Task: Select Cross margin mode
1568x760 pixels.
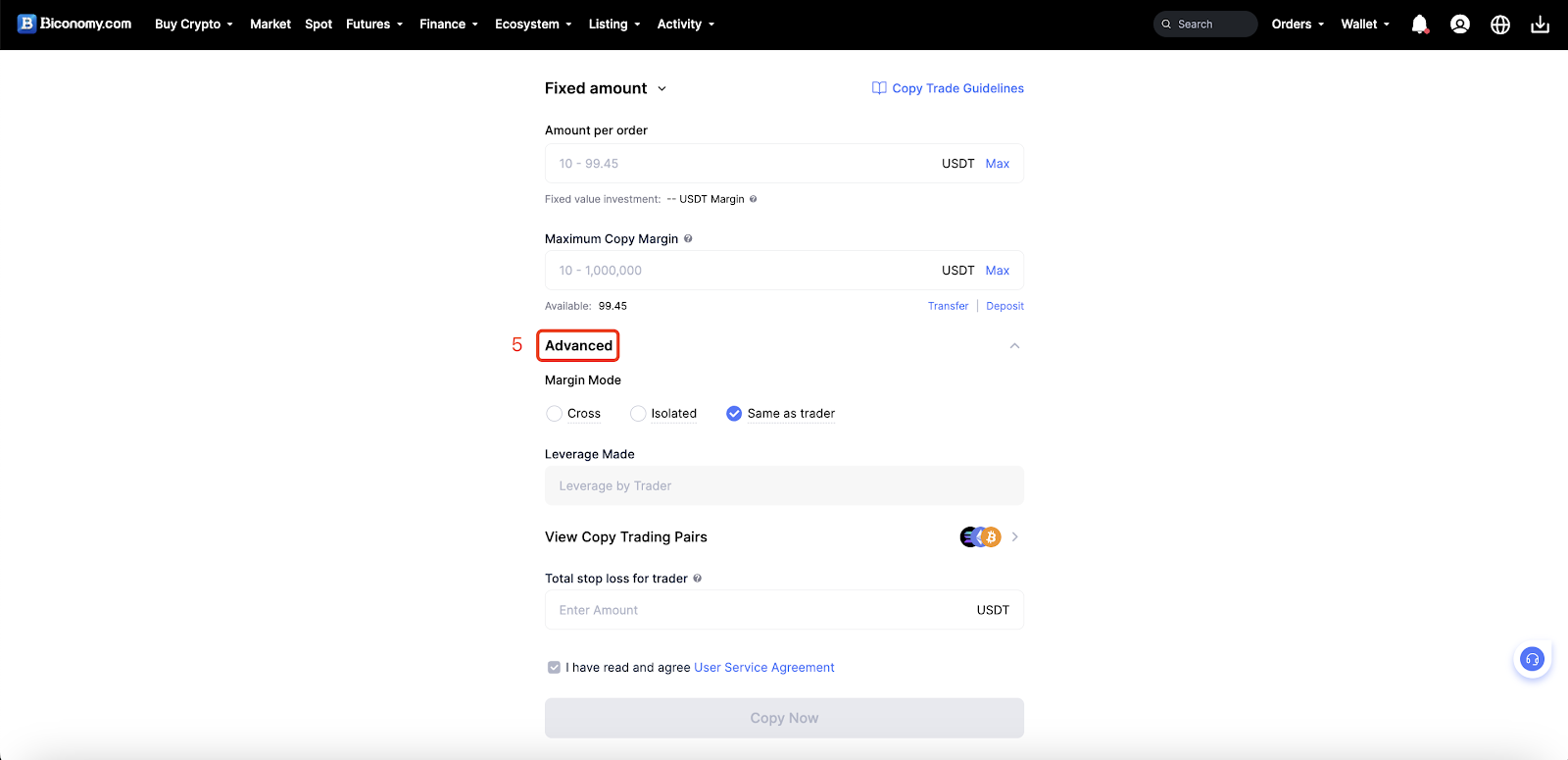Action: [554, 414]
